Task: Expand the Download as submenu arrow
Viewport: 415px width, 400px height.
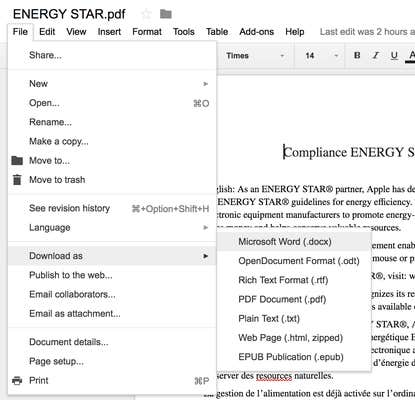Action: 206,256
